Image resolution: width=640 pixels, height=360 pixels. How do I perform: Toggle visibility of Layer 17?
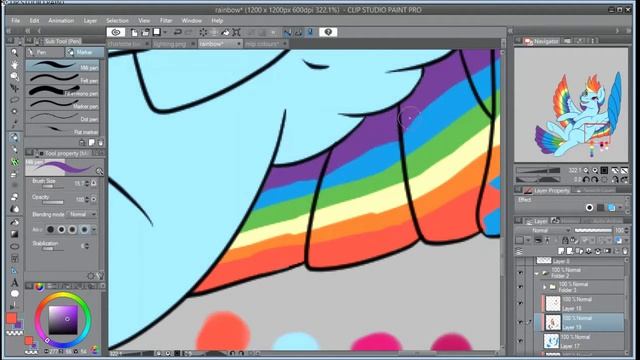click(520, 341)
